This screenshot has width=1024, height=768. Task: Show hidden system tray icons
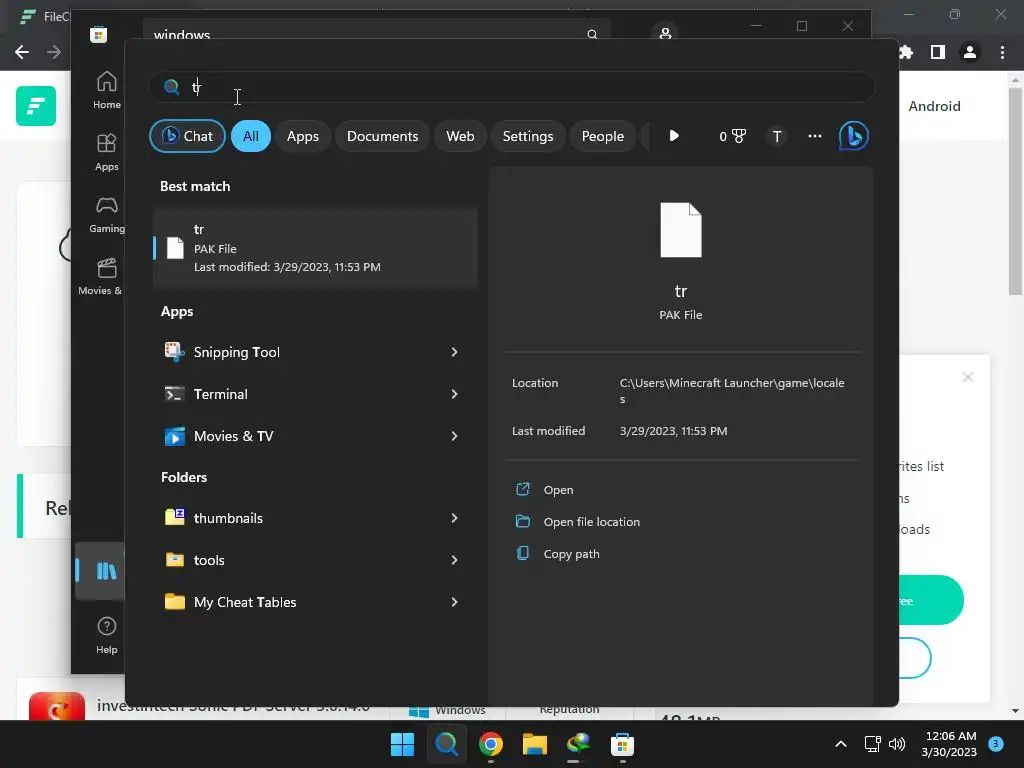point(841,744)
